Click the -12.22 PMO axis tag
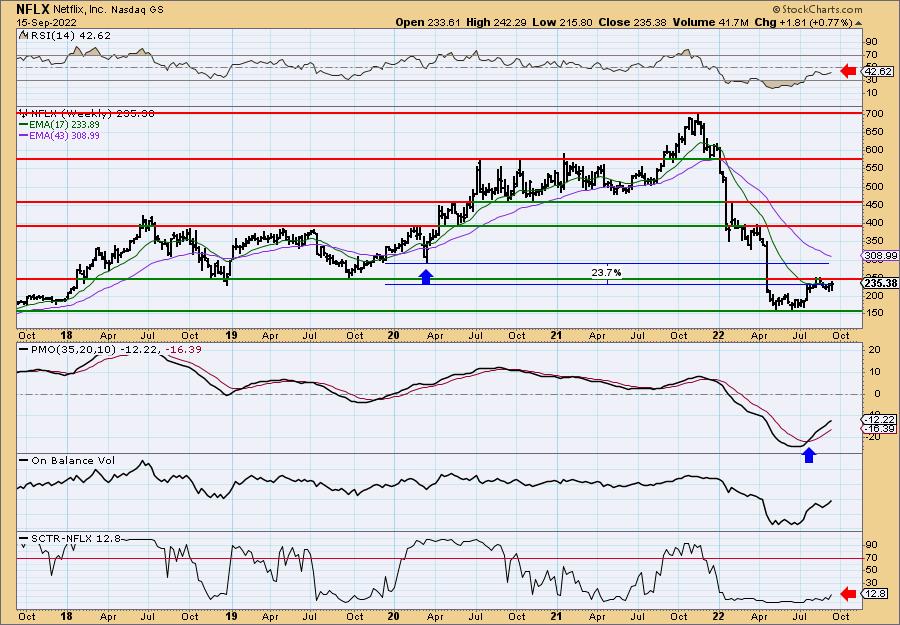900x625 pixels. coord(878,420)
